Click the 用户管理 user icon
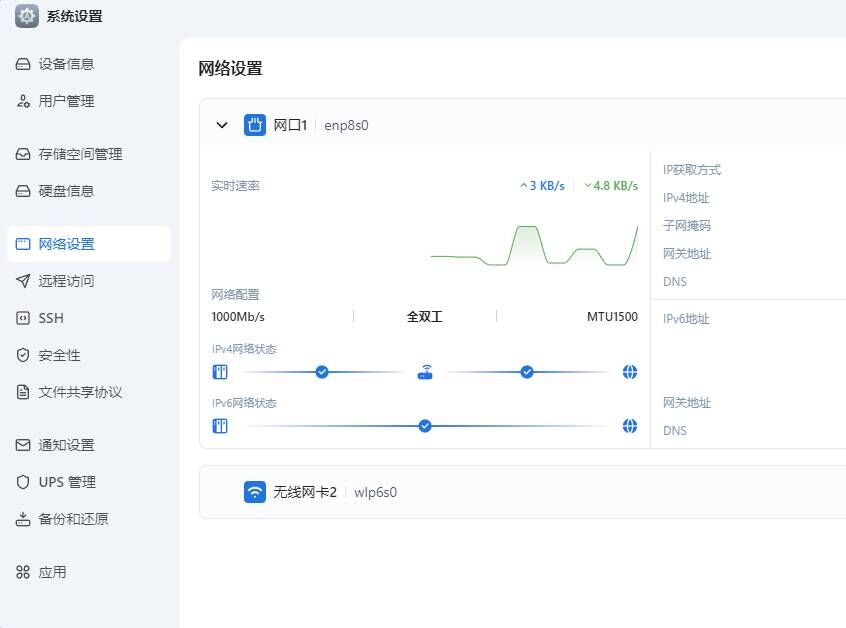The height and width of the screenshot is (628, 846). click(23, 101)
